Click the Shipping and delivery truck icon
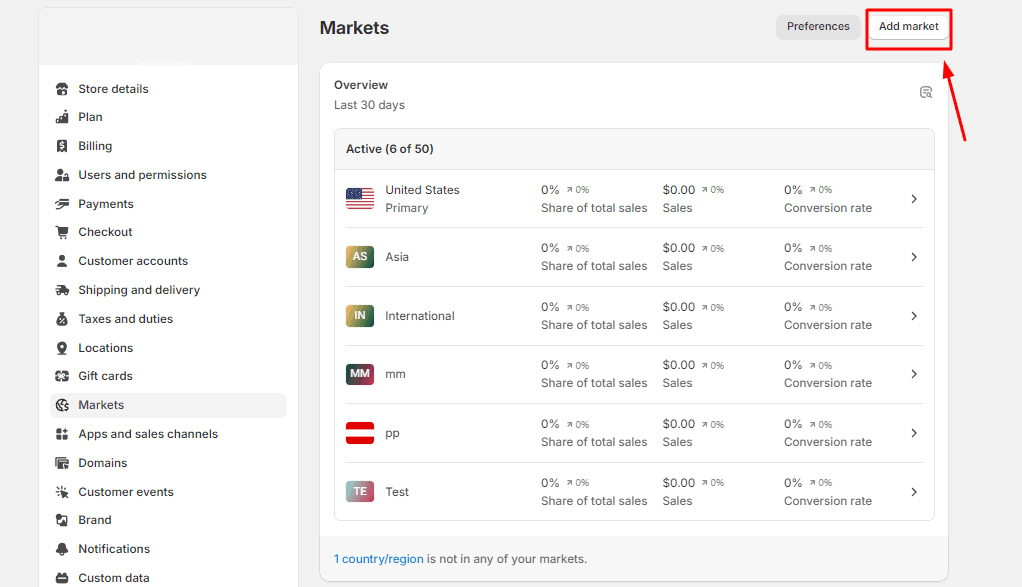 pos(62,290)
